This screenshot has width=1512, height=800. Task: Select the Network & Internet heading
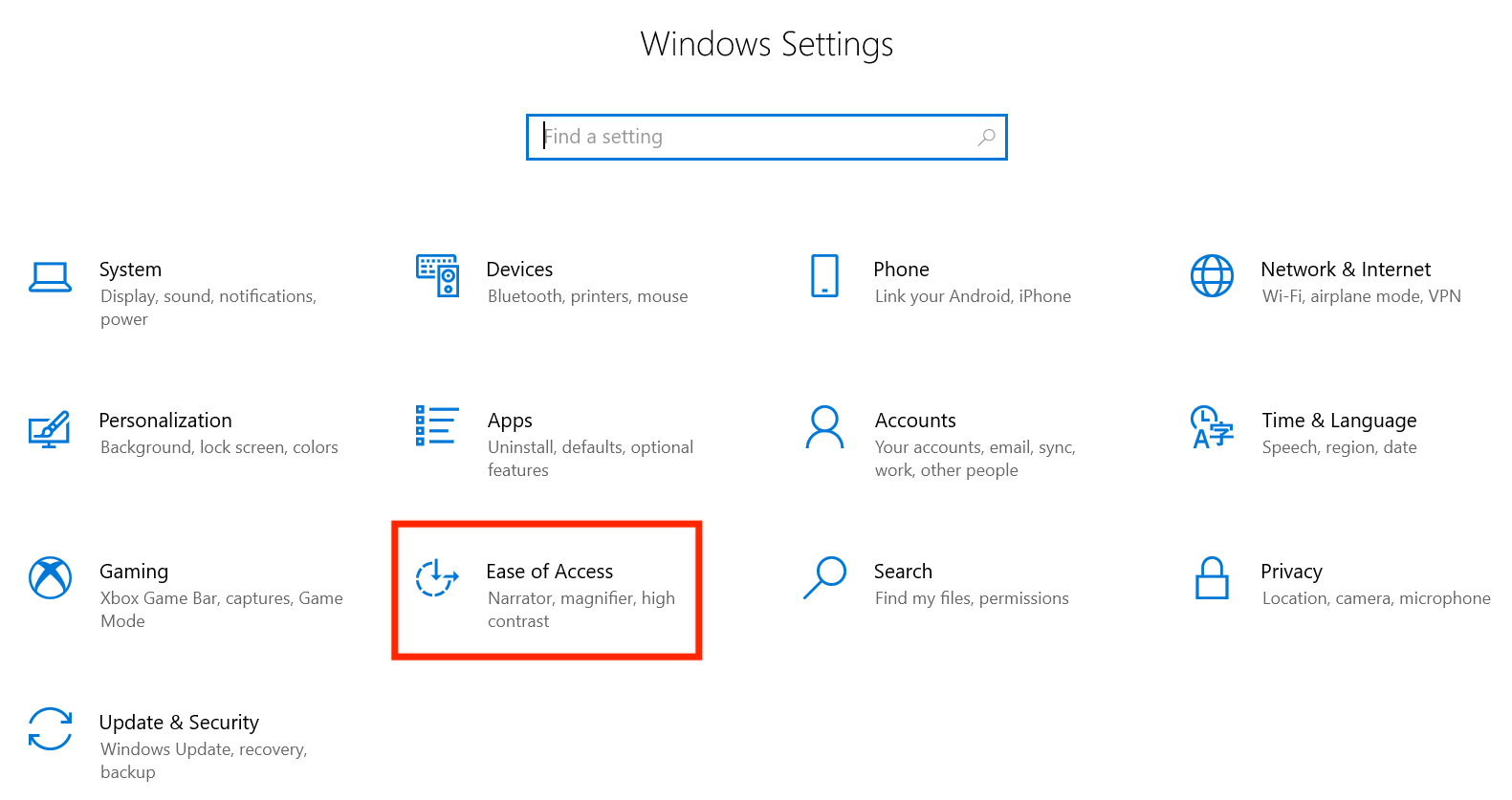(1346, 270)
